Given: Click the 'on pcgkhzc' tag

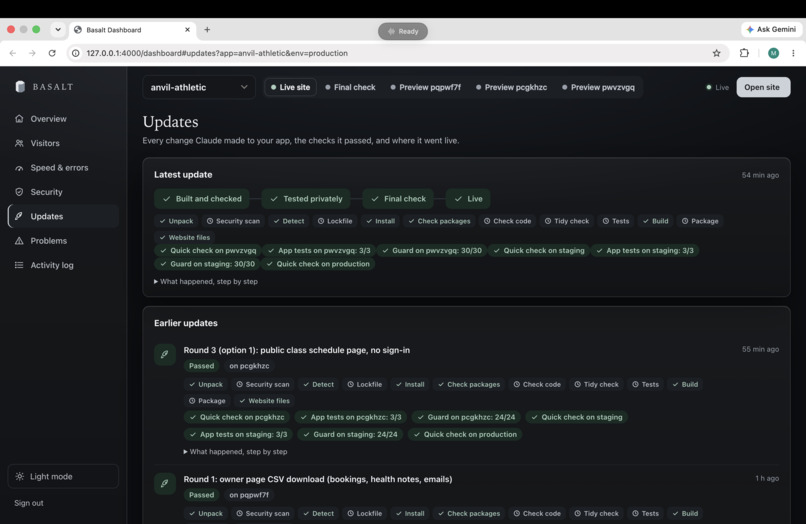Looking at the screenshot, I should [x=249, y=366].
